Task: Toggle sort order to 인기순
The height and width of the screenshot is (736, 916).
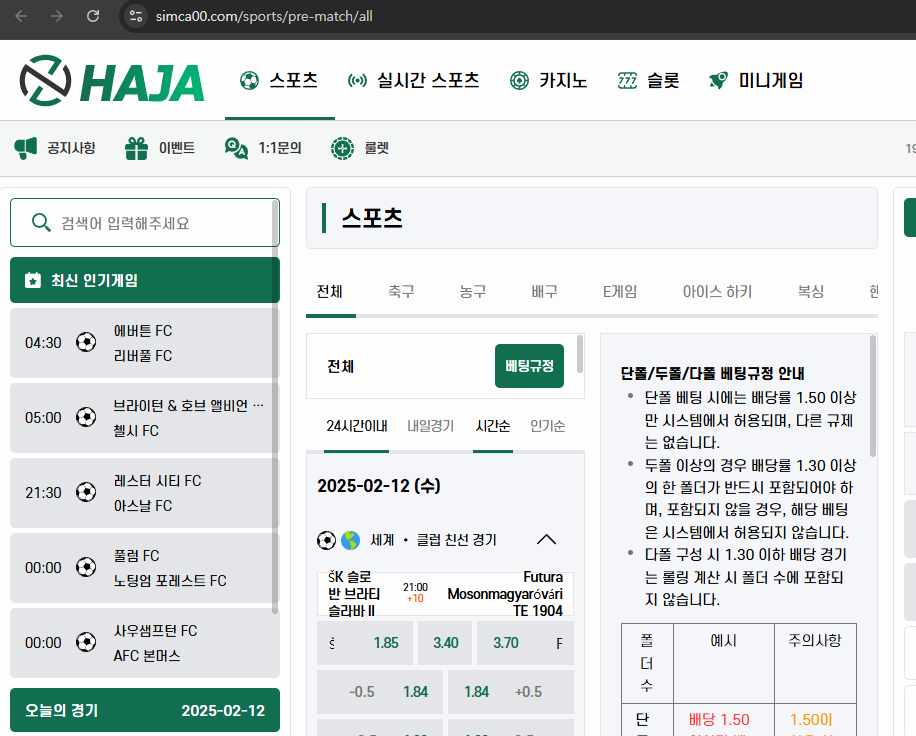Action: coord(547,426)
